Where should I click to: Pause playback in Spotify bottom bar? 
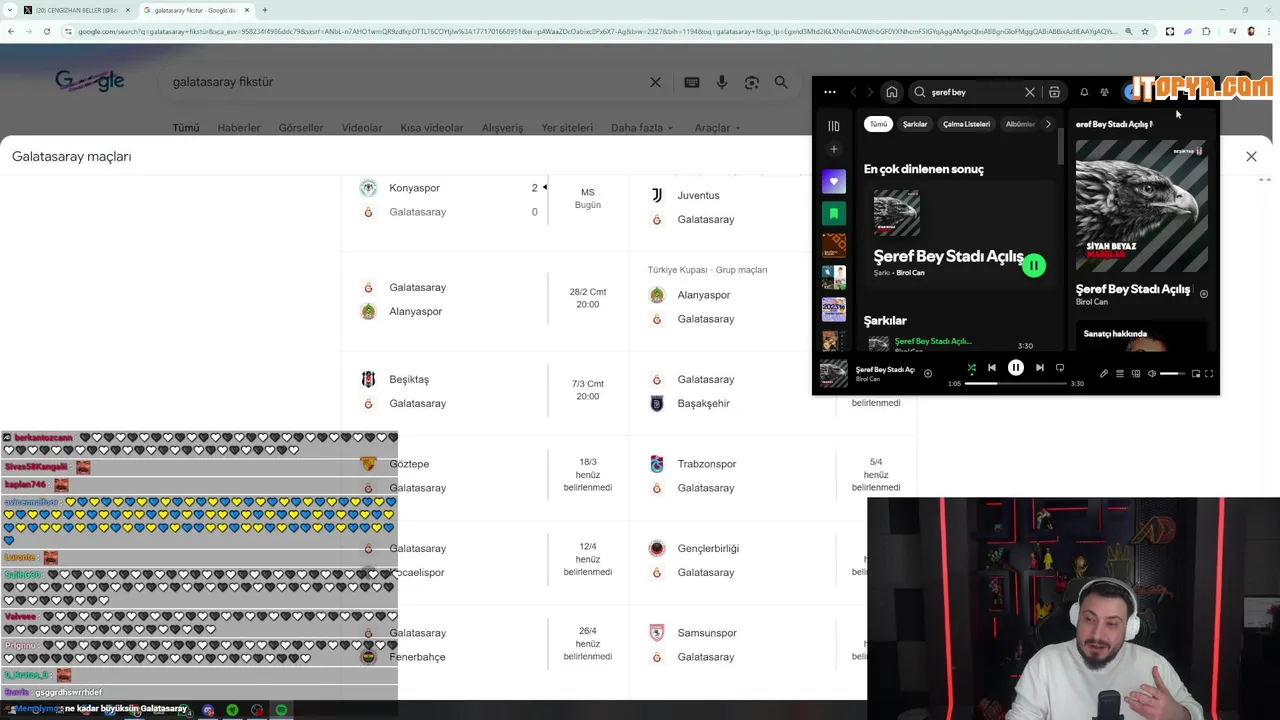pos(1016,368)
